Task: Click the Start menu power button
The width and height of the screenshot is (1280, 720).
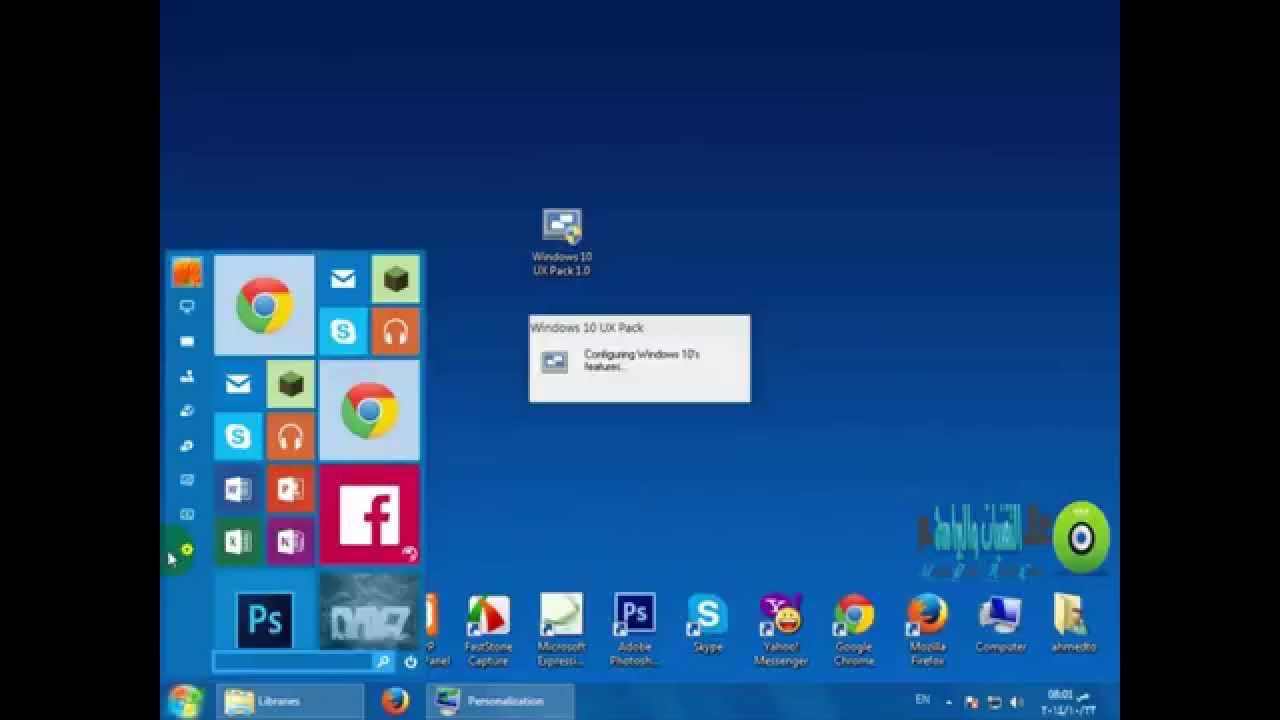Action: (x=411, y=662)
